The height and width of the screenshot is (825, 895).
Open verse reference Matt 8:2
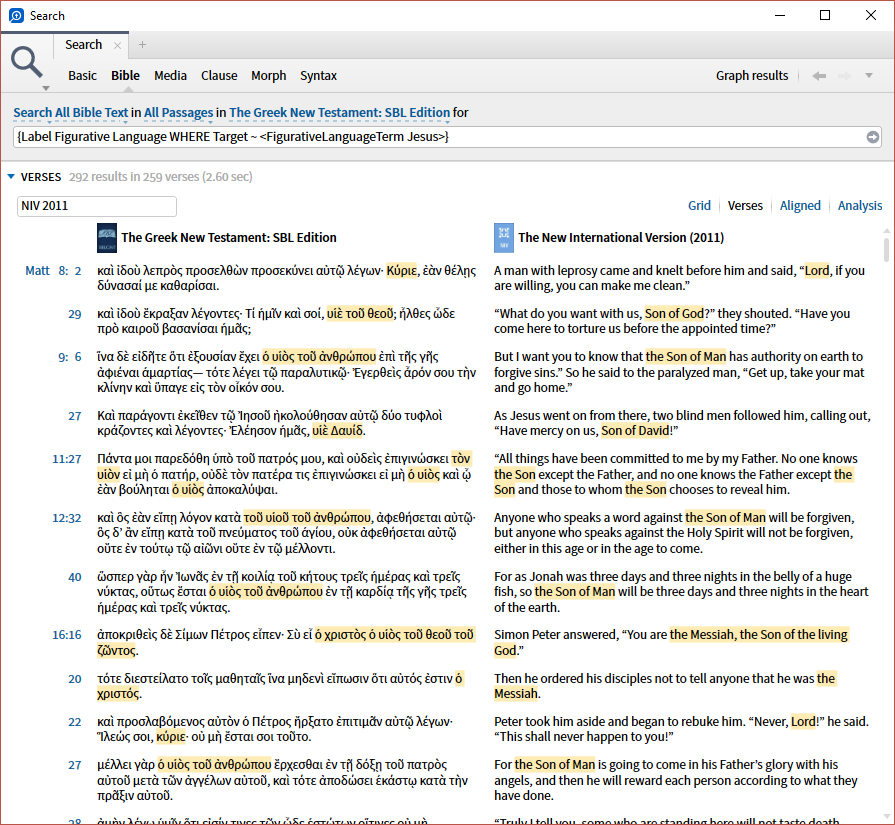[53, 271]
